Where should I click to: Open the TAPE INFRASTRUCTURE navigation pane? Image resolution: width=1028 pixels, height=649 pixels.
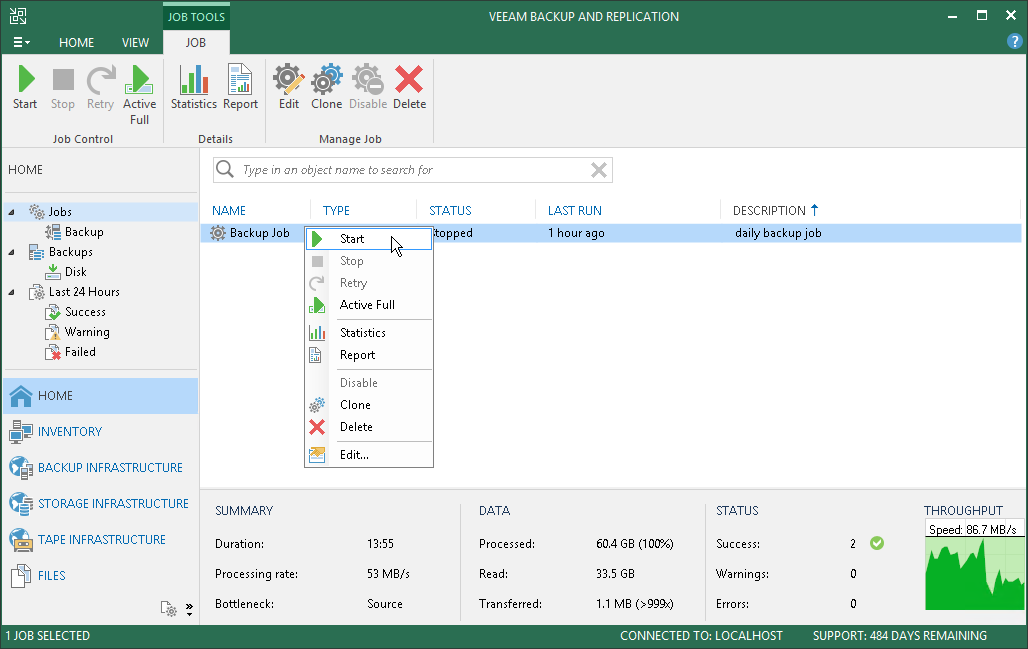101,540
